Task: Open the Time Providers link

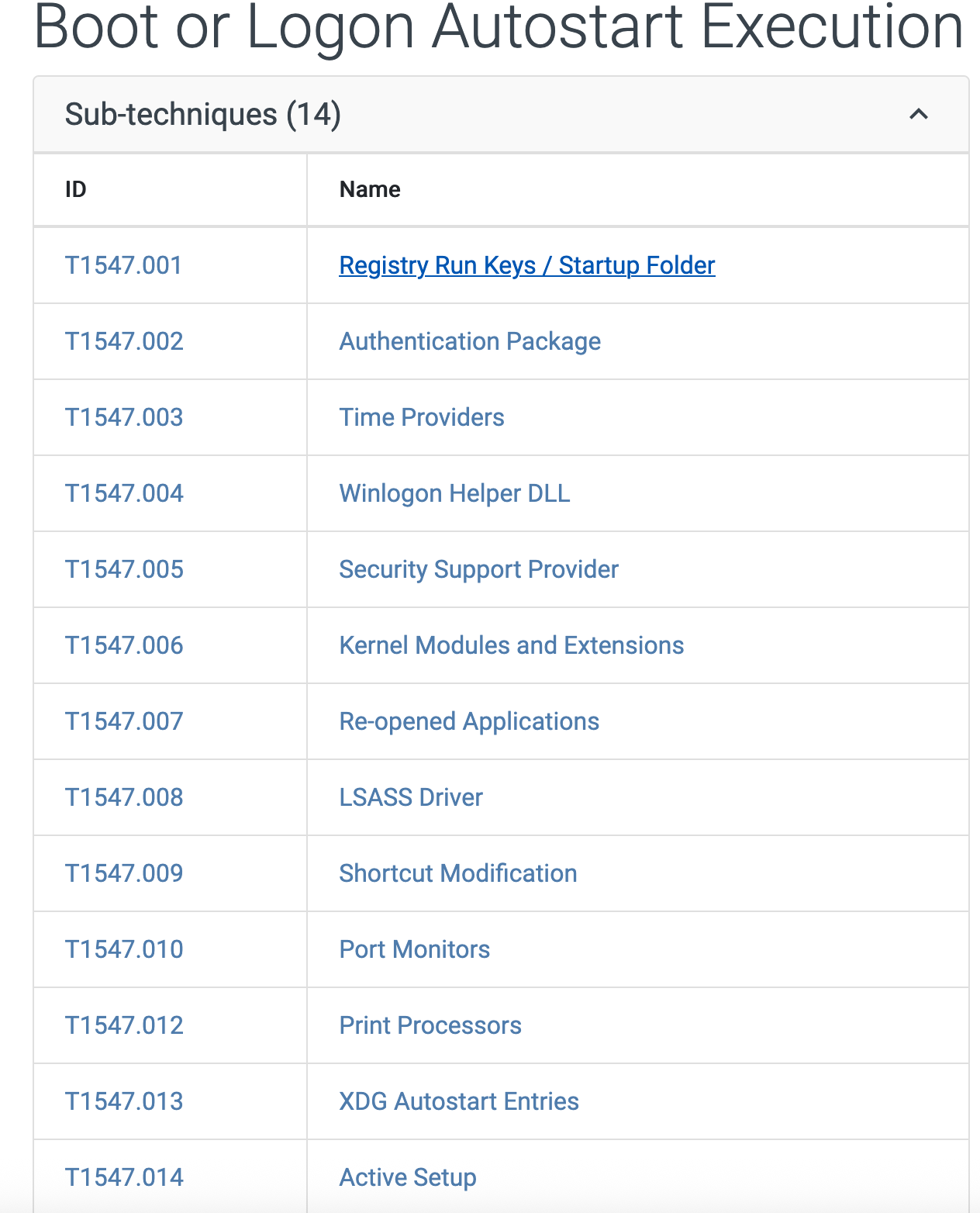Action: 422,417
